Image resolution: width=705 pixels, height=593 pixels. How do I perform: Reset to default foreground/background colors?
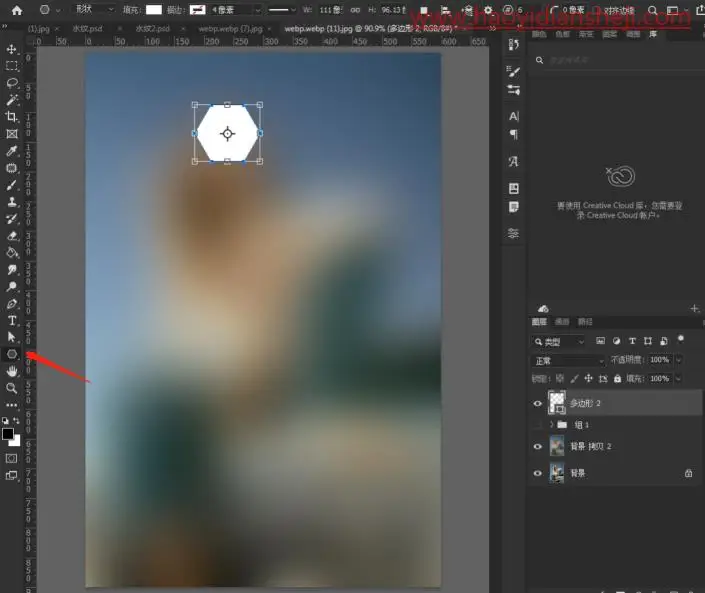point(5,421)
